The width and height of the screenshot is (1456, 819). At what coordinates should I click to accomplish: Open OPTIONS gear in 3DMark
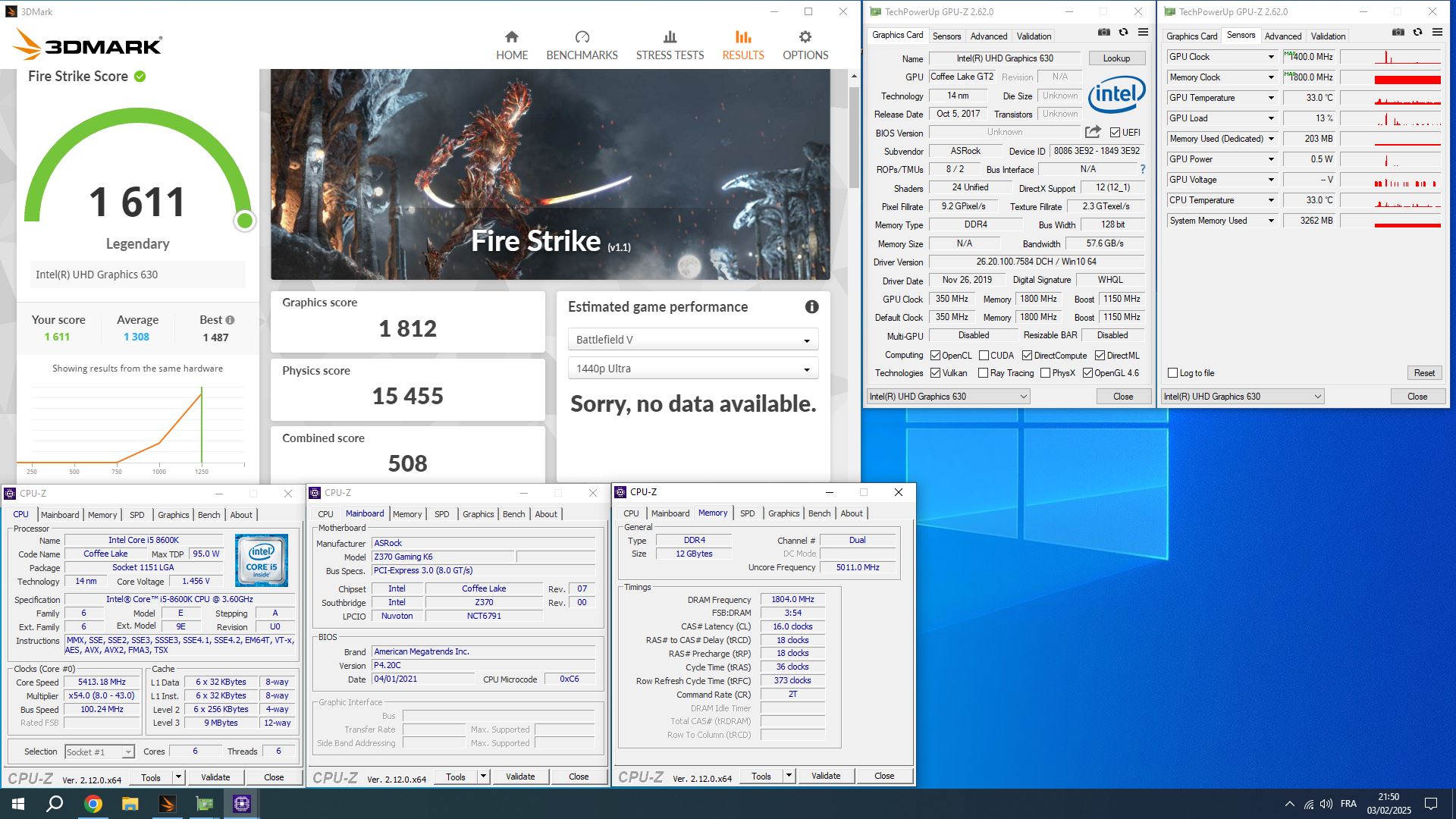point(805,46)
